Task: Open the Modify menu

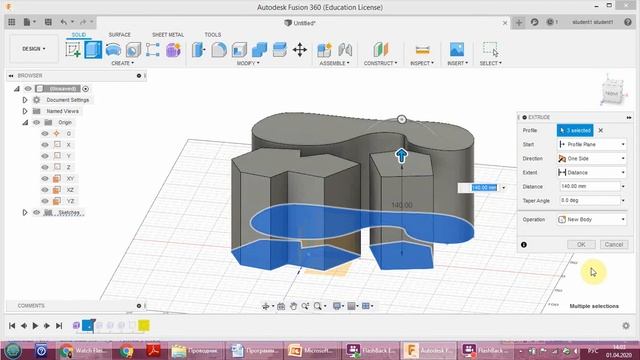Action: click(248, 63)
